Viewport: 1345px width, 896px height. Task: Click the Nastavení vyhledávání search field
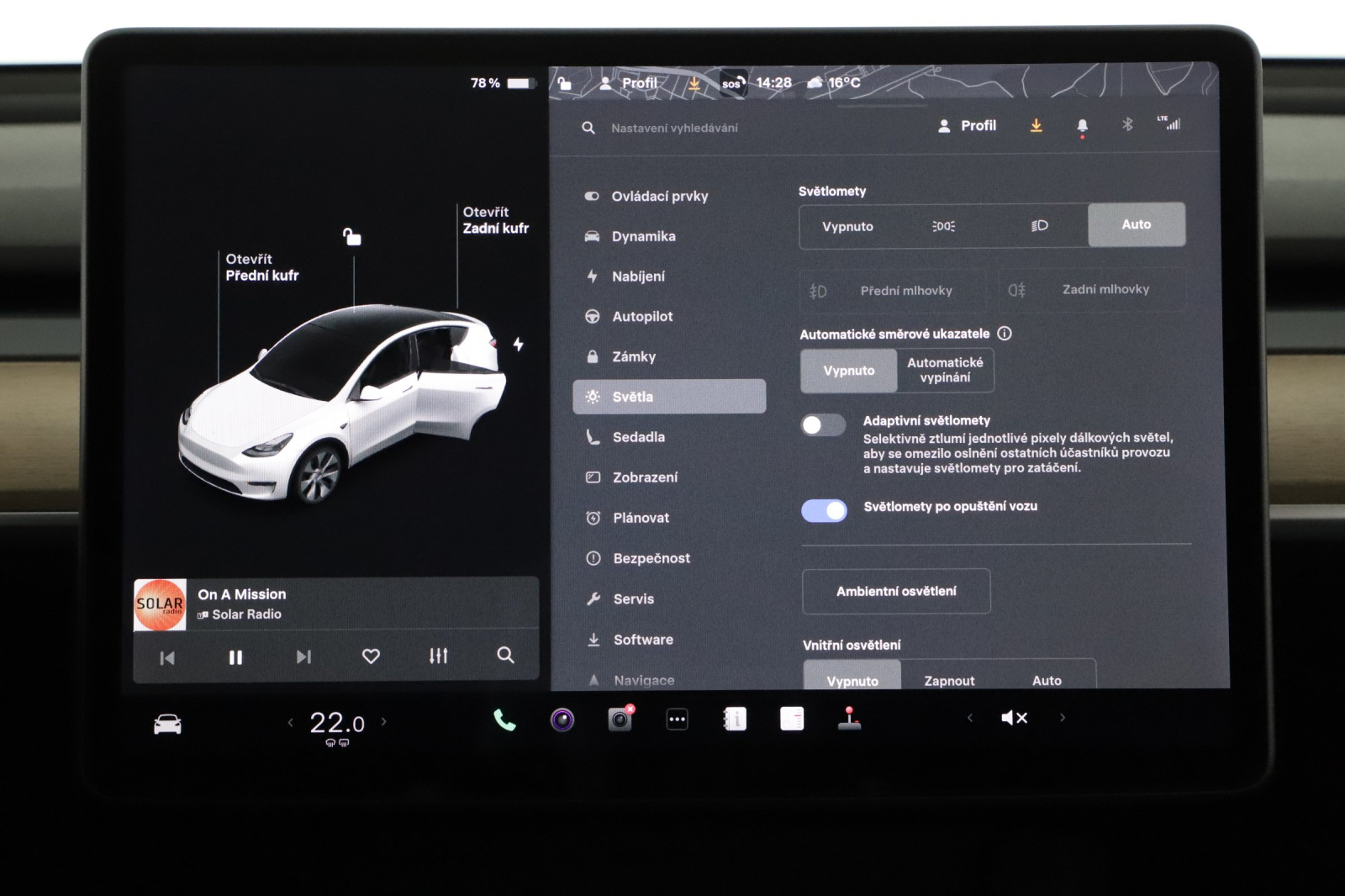pos(674,128)
